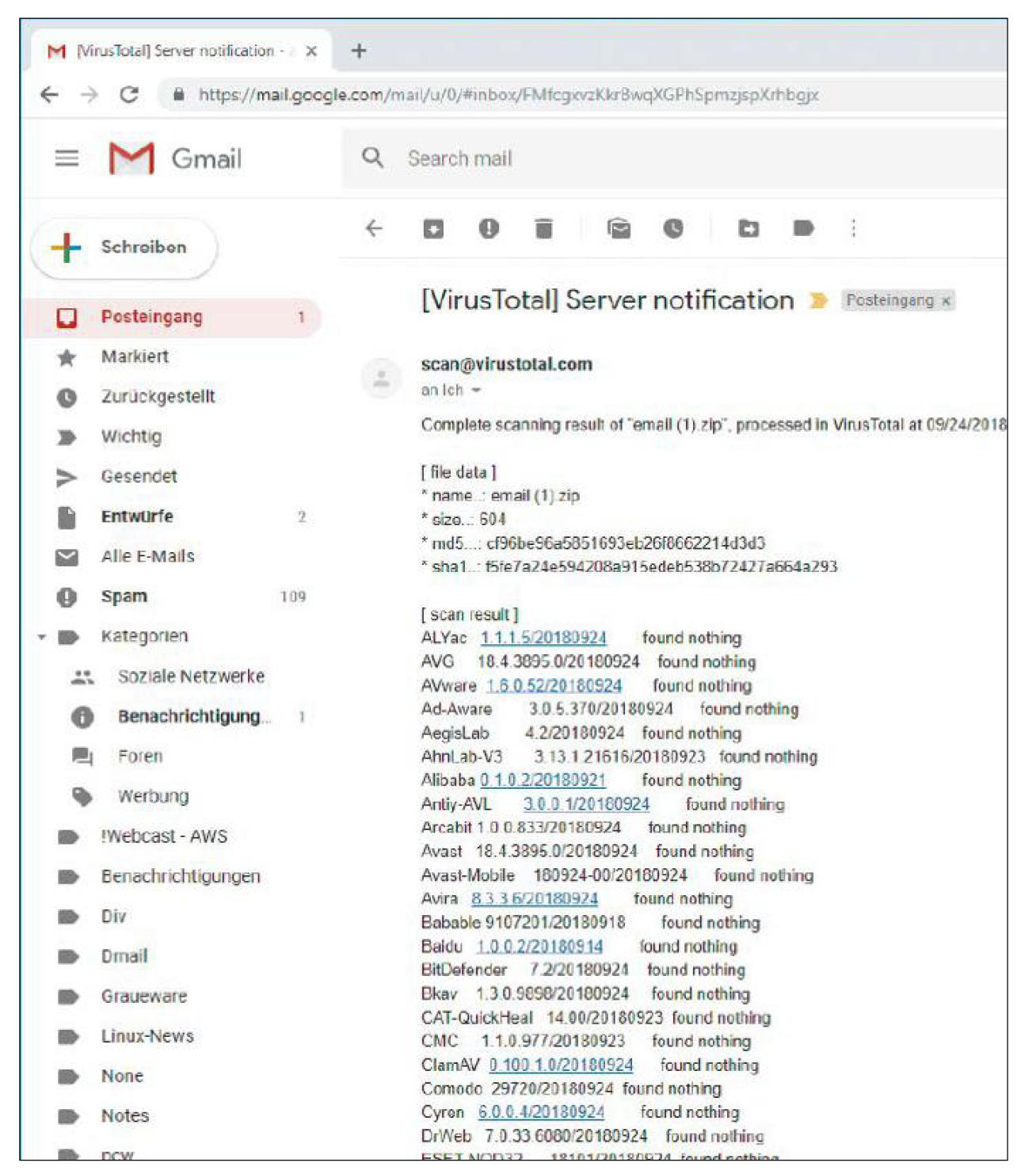Toggle the yellow importance marker
The height and width of the screenshot is (1174, 1036).
click(818, 301)
